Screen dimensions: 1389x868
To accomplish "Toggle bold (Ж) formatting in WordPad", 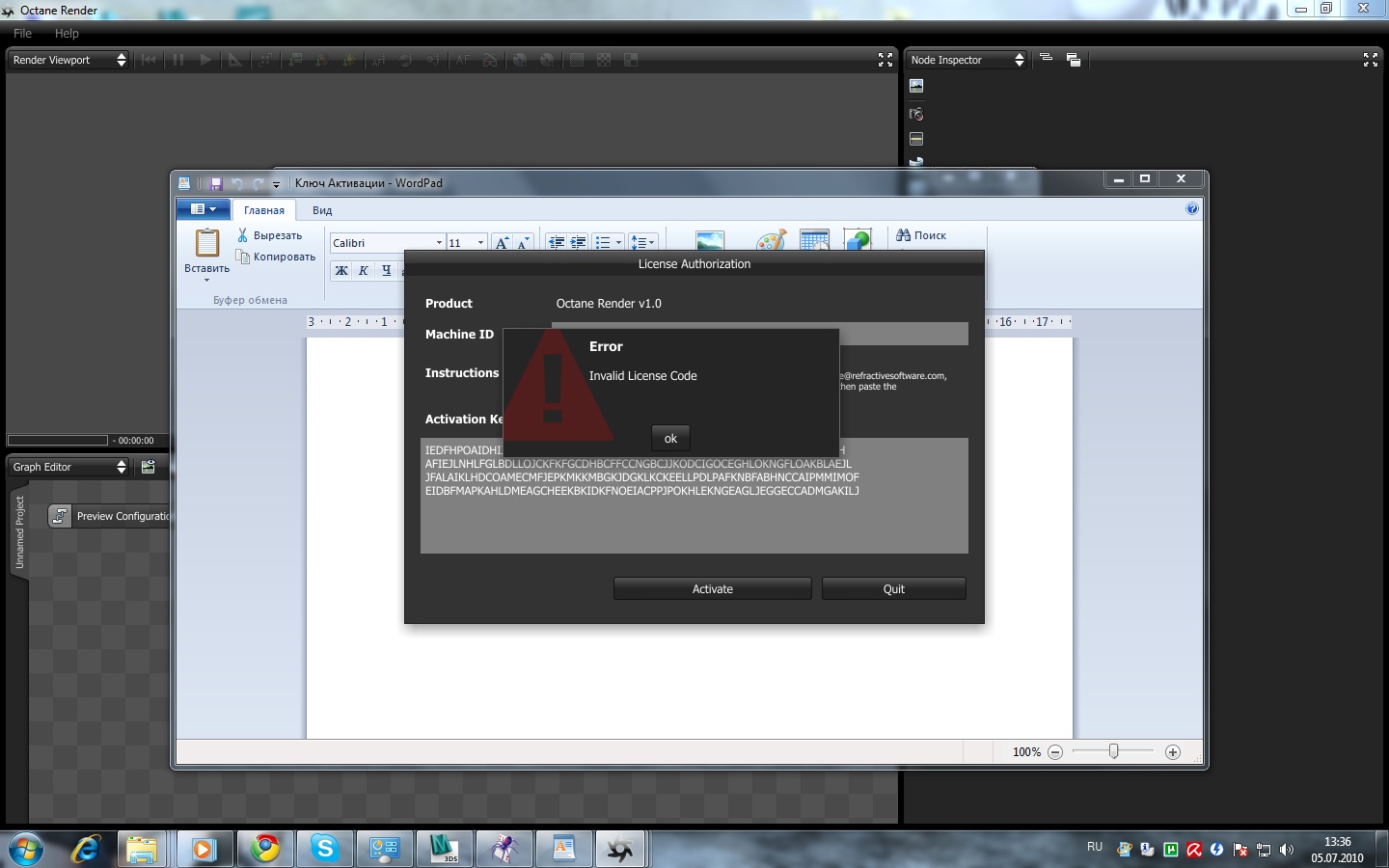I will tap(341, 271).
